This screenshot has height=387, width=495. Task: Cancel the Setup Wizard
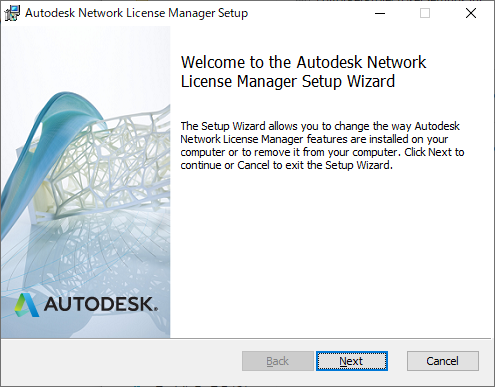(443, 361)
